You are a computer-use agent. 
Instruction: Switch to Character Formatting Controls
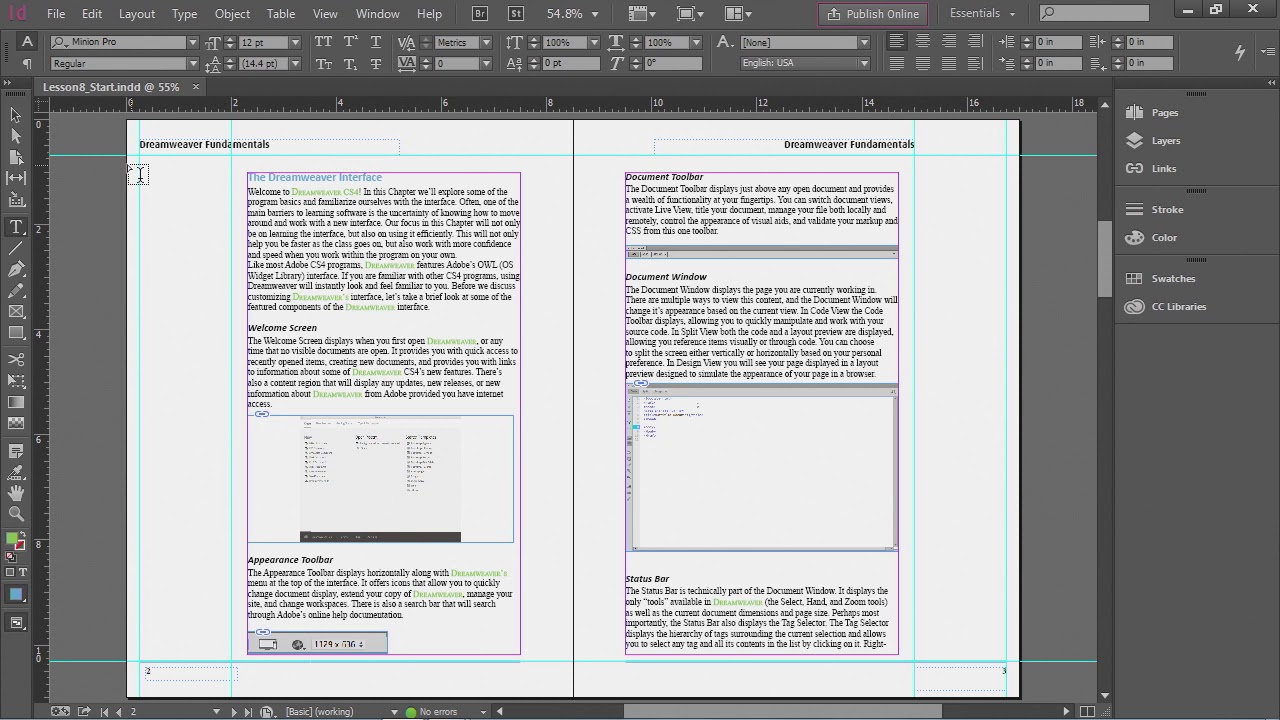click(27, 42)
